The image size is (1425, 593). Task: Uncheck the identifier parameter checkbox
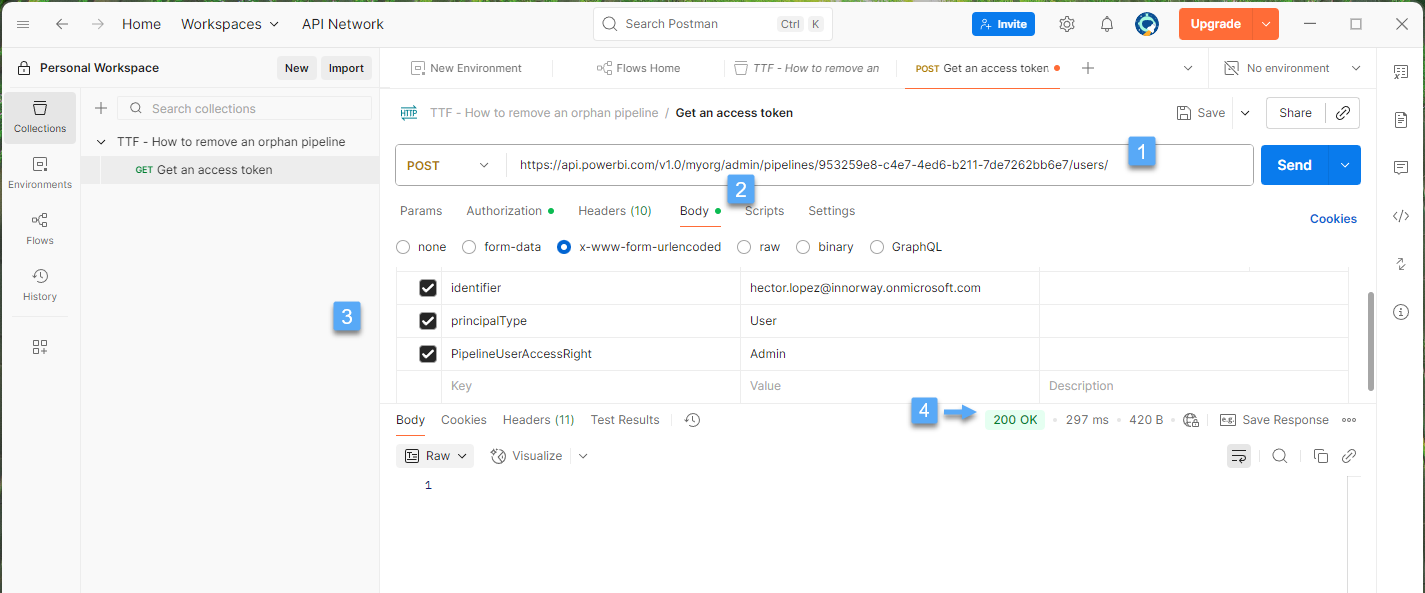click(x=428, y=288)
